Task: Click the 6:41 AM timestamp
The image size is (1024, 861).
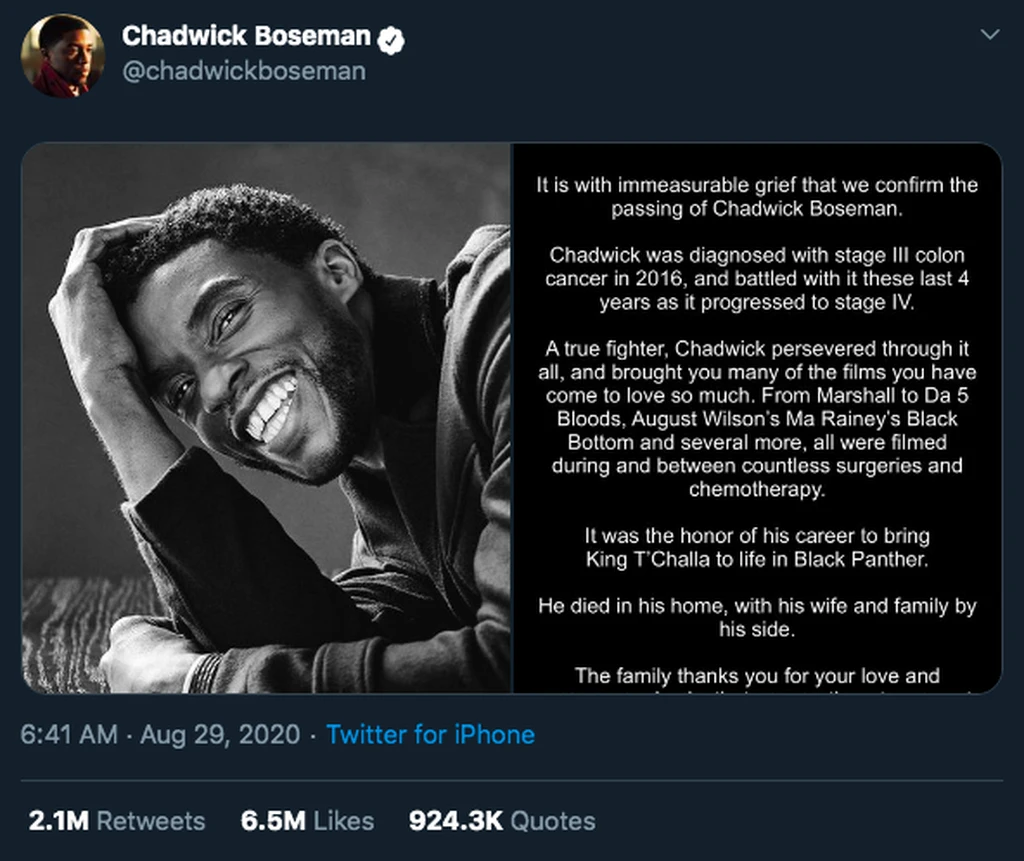Action: coord(69,734)
